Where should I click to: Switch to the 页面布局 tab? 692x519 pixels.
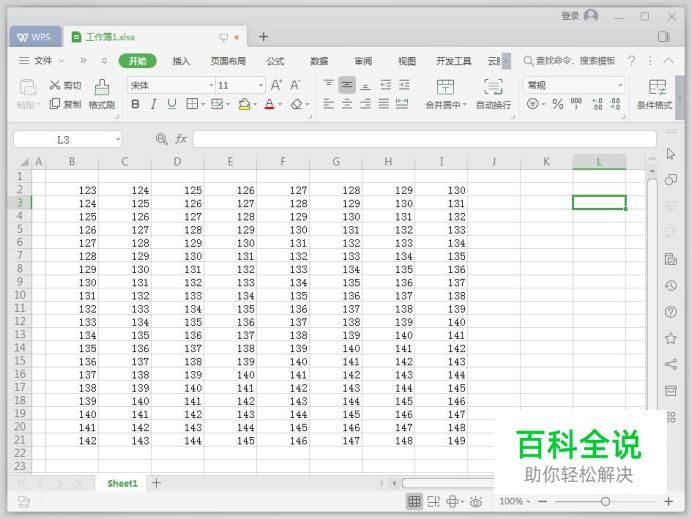[x=228, y=61]
